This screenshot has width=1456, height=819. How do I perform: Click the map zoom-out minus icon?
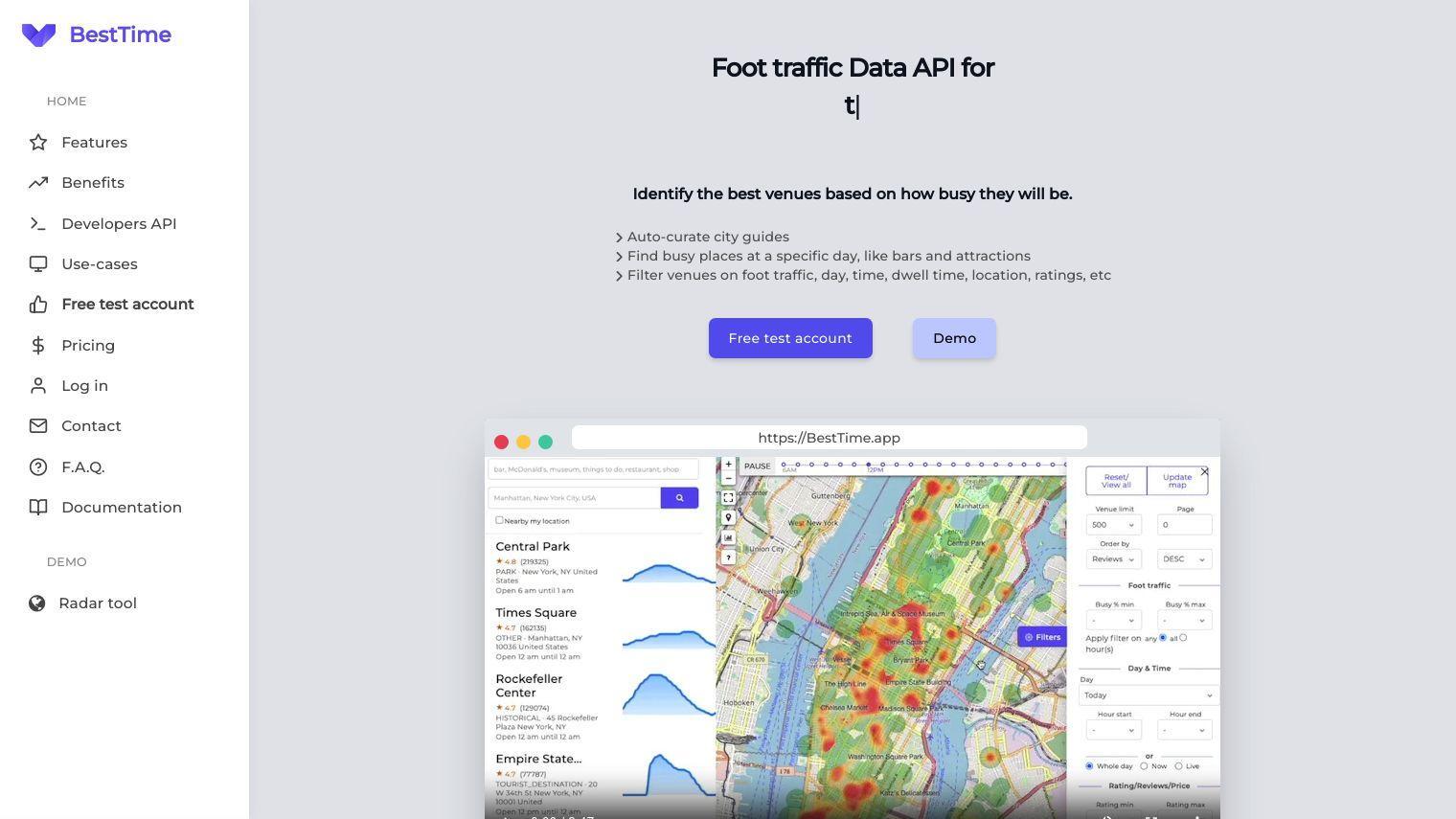pos(728,478)
